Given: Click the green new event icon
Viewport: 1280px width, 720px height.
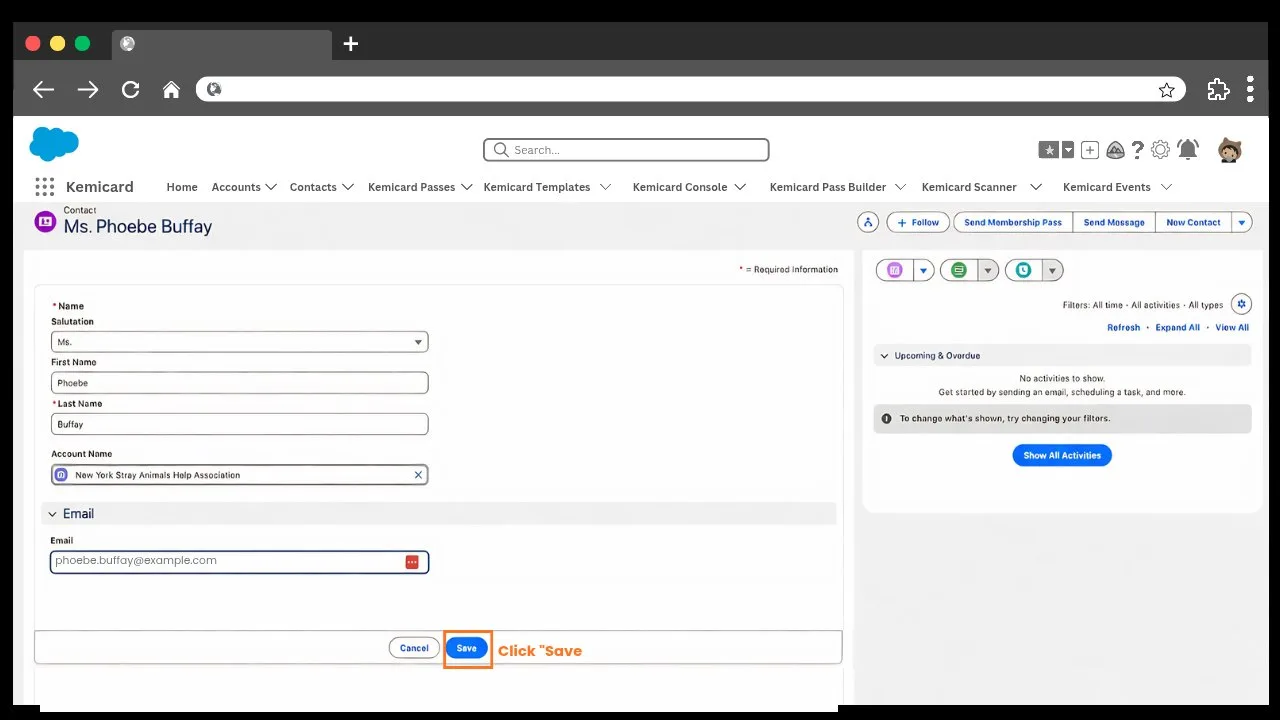Looking at the screenshot, I should click(x=959, y=270).
